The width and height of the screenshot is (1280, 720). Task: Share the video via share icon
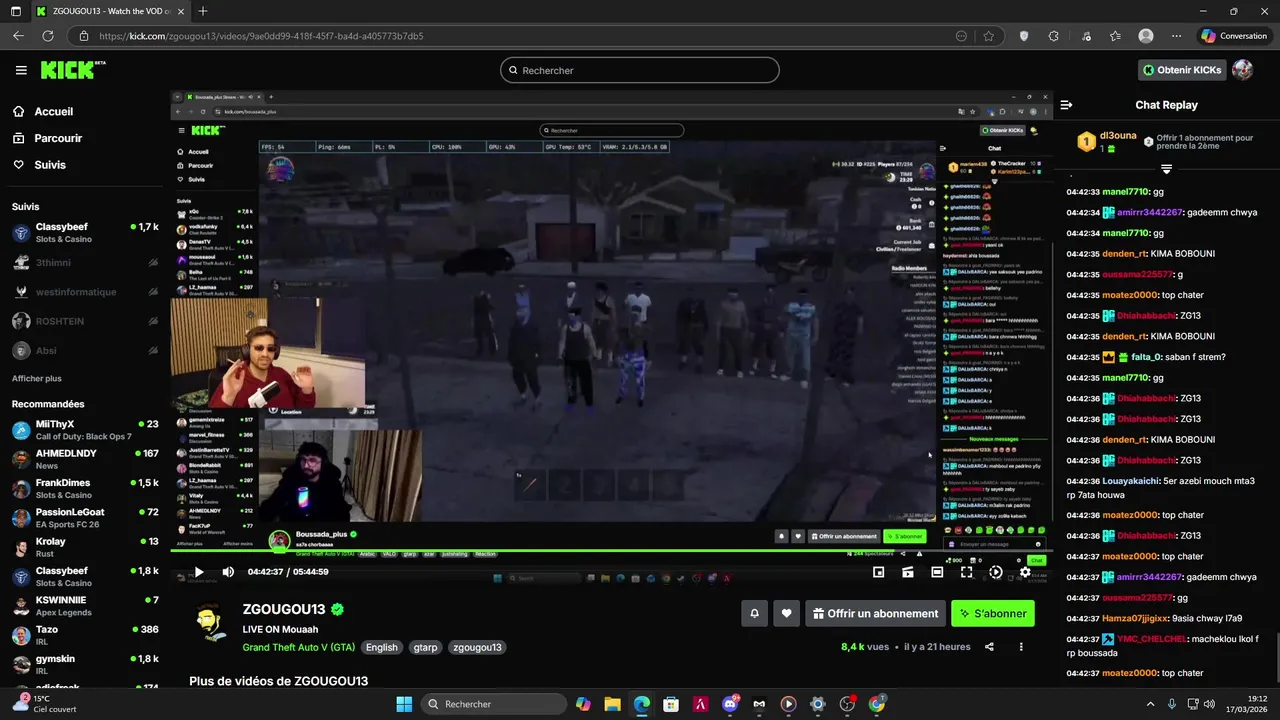[x=989, y=647]
